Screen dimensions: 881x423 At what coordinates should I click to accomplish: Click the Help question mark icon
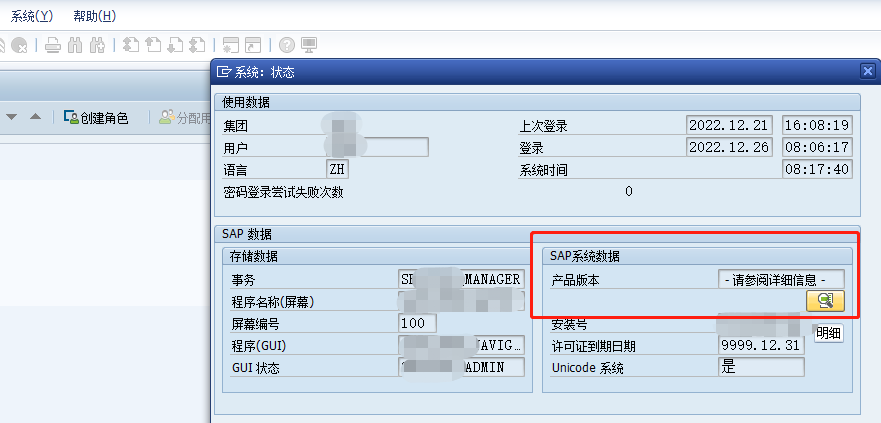[x=287, y=45]
